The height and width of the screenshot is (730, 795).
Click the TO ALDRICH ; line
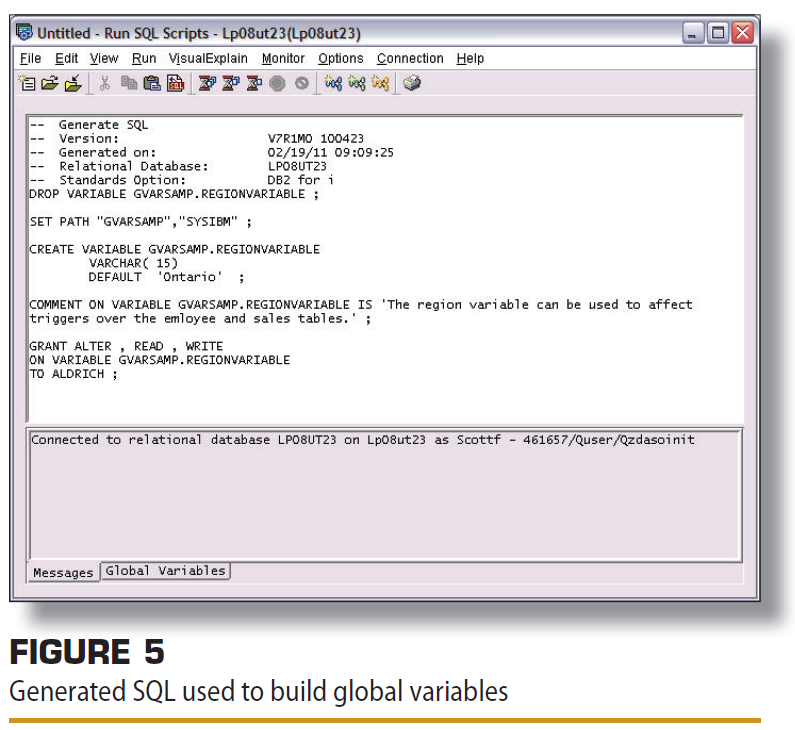(74, 374)
